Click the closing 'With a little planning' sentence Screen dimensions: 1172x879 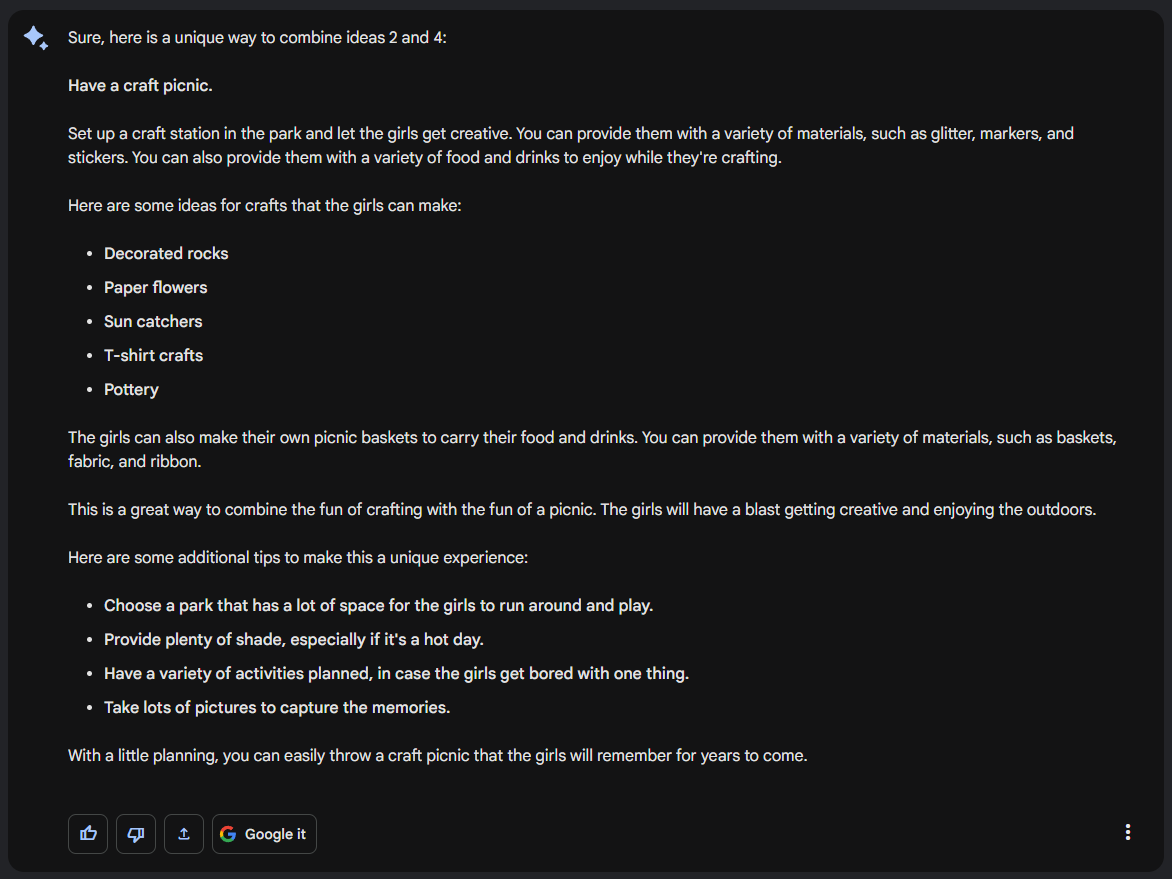pyautogui.click(x=437, y=756)
